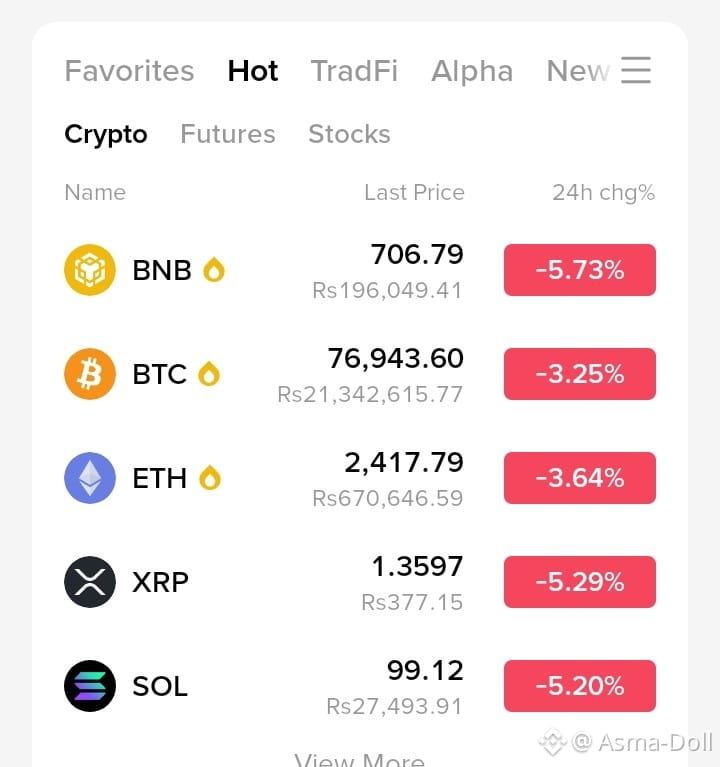Tap the XRP logo icon
Viewport: 720px width, 767px height.
click(x=90, y=582)
